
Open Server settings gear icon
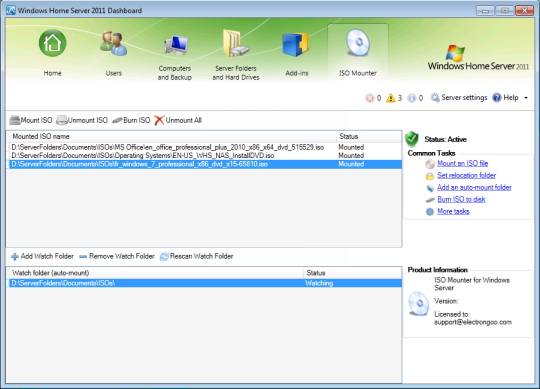(435, 98)
